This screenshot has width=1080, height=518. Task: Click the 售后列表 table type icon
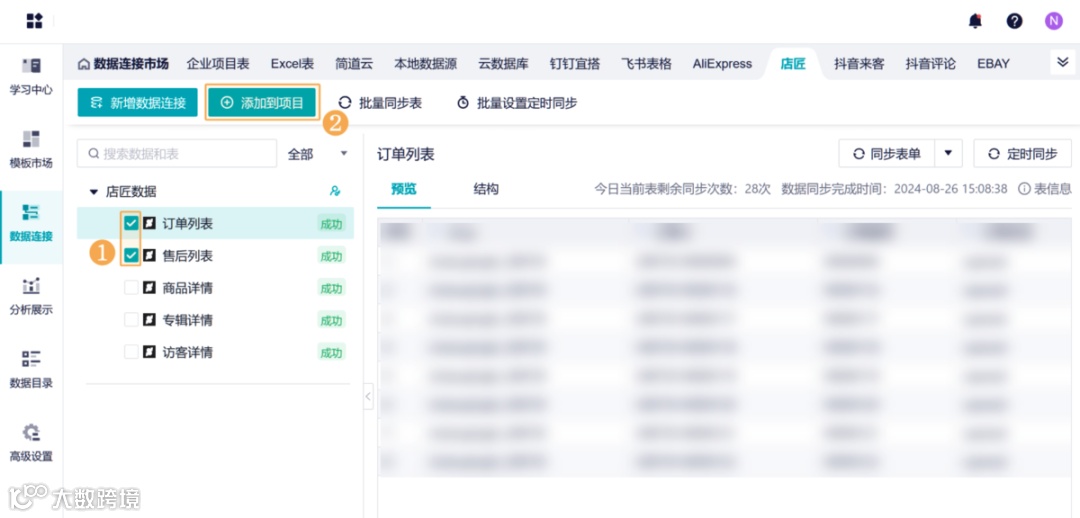click(149, 256)
